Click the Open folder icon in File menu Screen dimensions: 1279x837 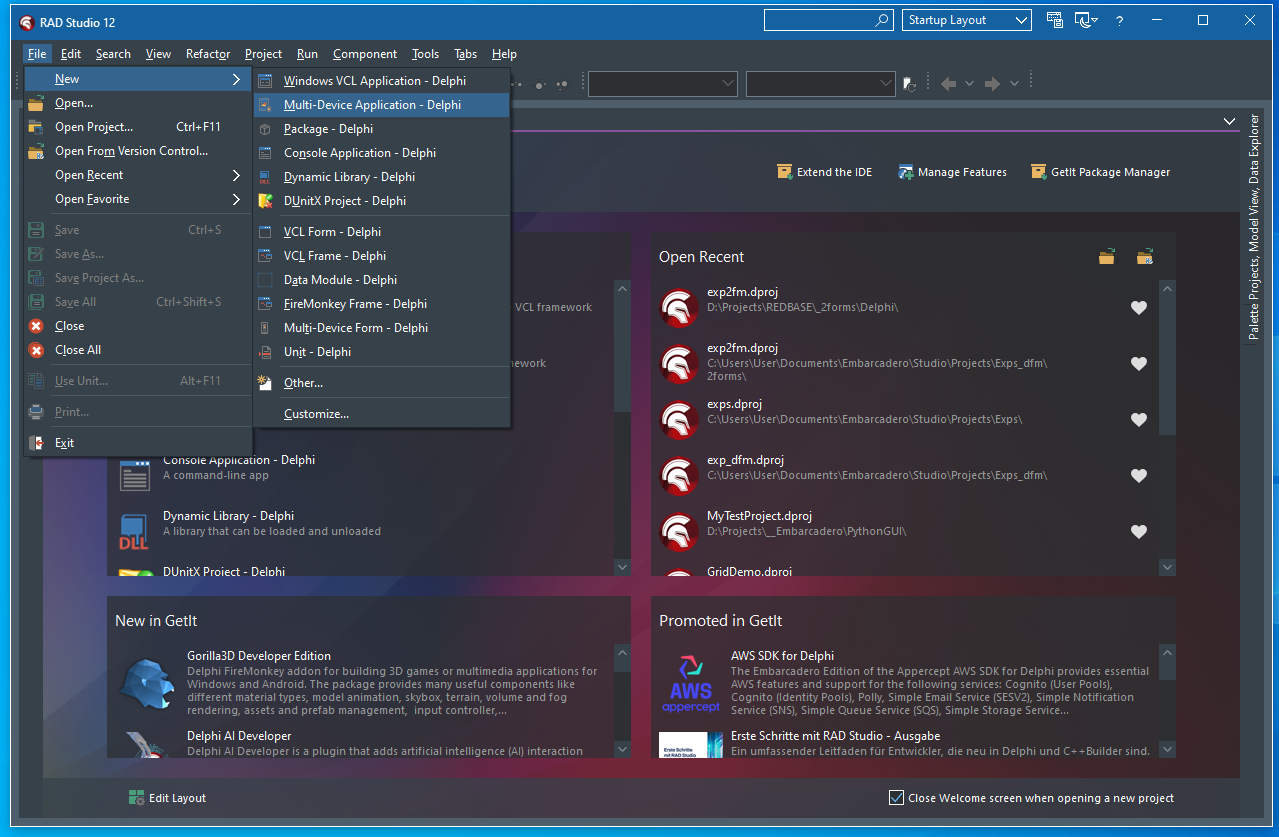tap(36, 103)
